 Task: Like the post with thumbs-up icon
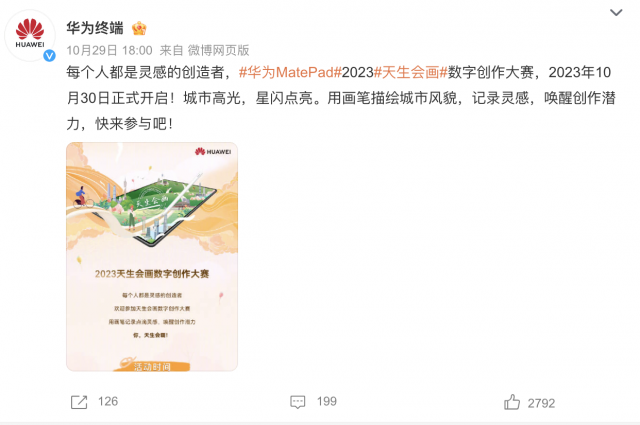[x=512, y=402]
